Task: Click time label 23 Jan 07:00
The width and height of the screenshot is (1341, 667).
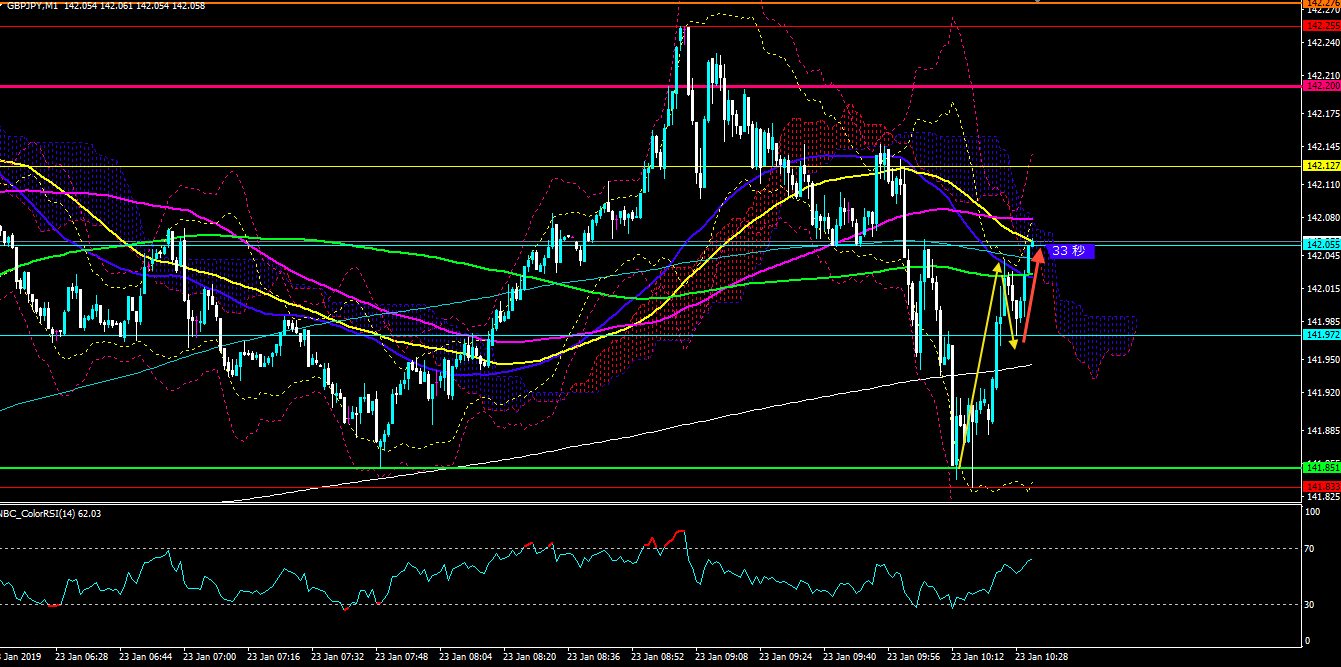Action: coord(210,657)
